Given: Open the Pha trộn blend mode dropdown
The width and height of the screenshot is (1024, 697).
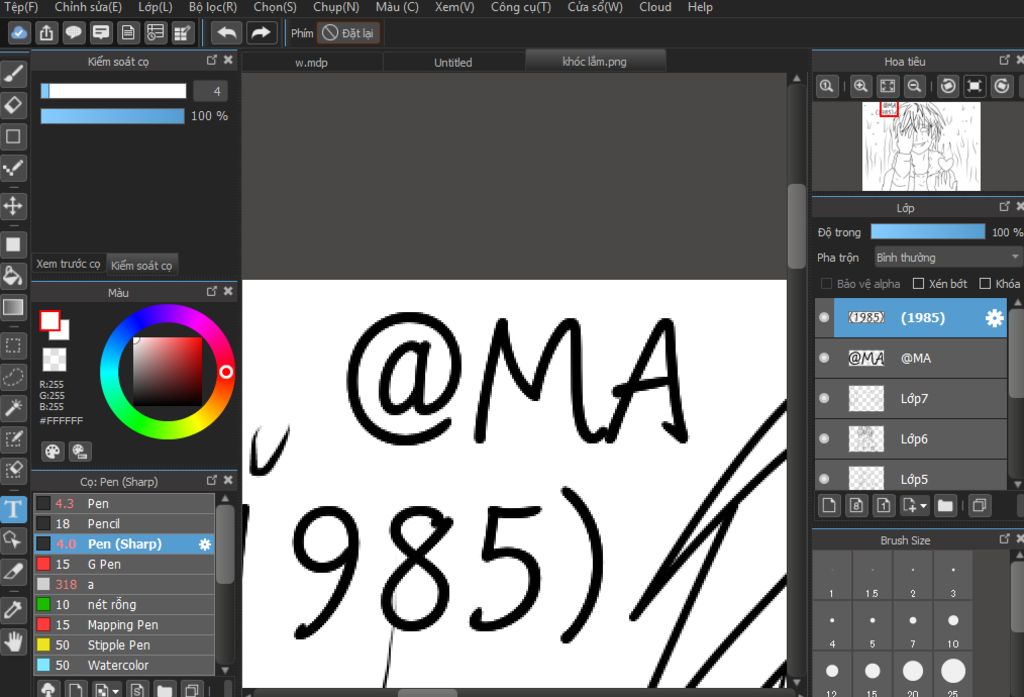Looking at the screenshot, I should (948, 257).
